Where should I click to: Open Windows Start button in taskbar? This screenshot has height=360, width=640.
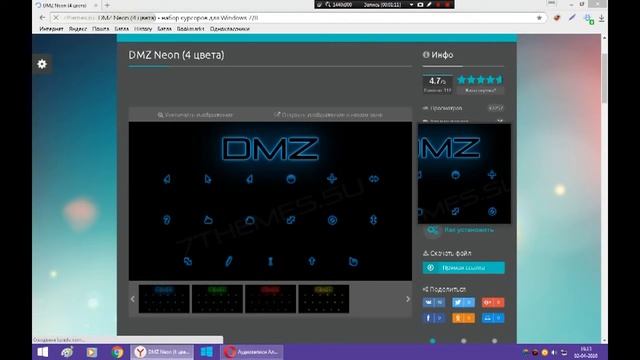(43, 352)
